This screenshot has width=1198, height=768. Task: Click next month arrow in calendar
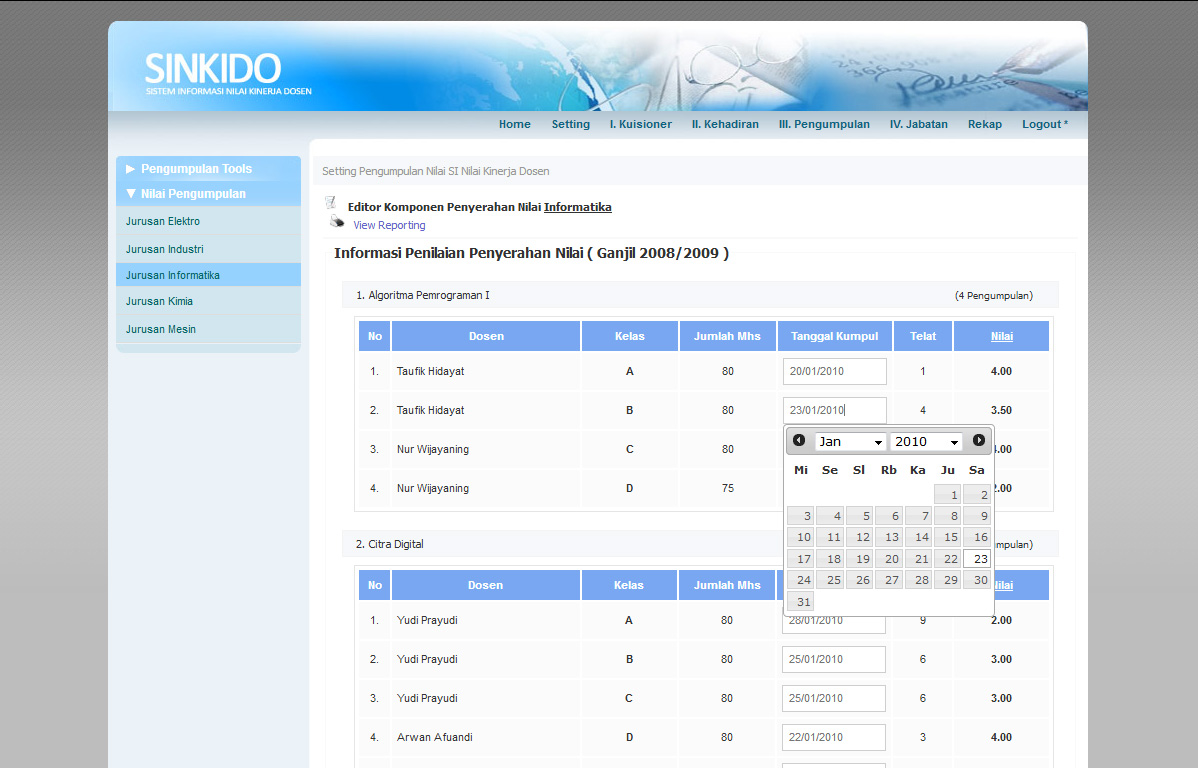979,440
